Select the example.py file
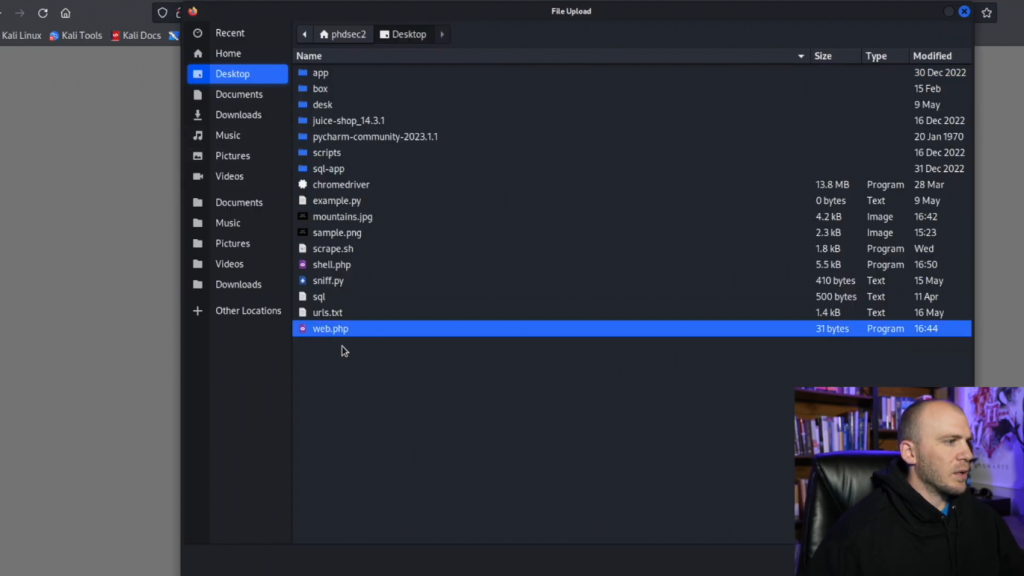 coord(632,200)
